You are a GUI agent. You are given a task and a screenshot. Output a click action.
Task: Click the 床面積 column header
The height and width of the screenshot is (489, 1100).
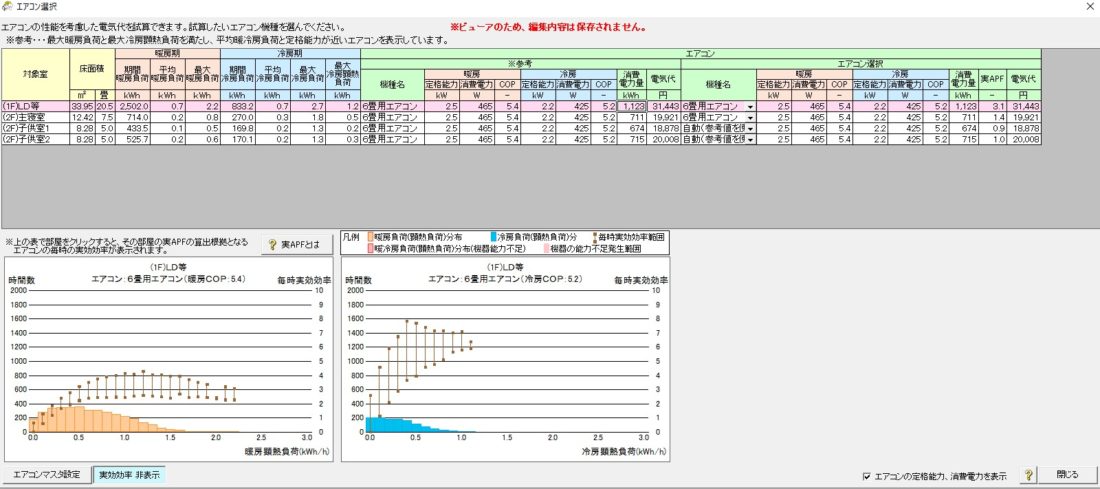click(93, 69)
